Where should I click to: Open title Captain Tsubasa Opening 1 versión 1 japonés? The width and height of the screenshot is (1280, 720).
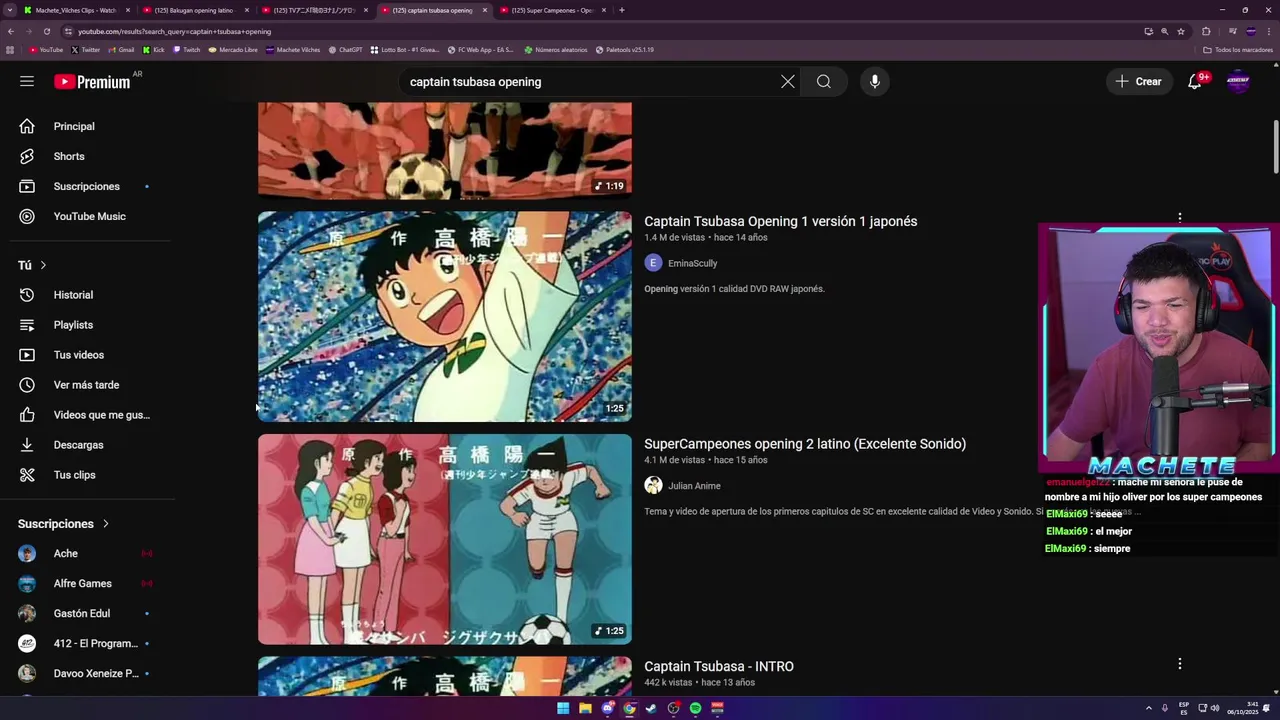[780, 221]
